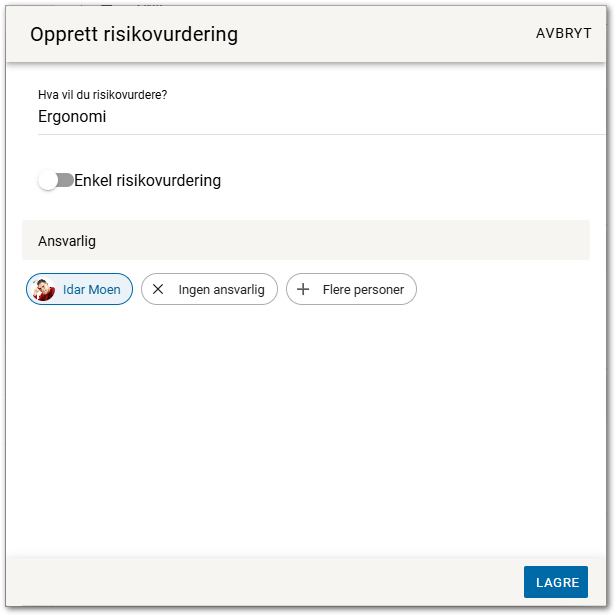The width and height of the screenshot is (616, 616).
Task: Toggle the Enkel risikovurdering switch
Action: tap(56, 181)
